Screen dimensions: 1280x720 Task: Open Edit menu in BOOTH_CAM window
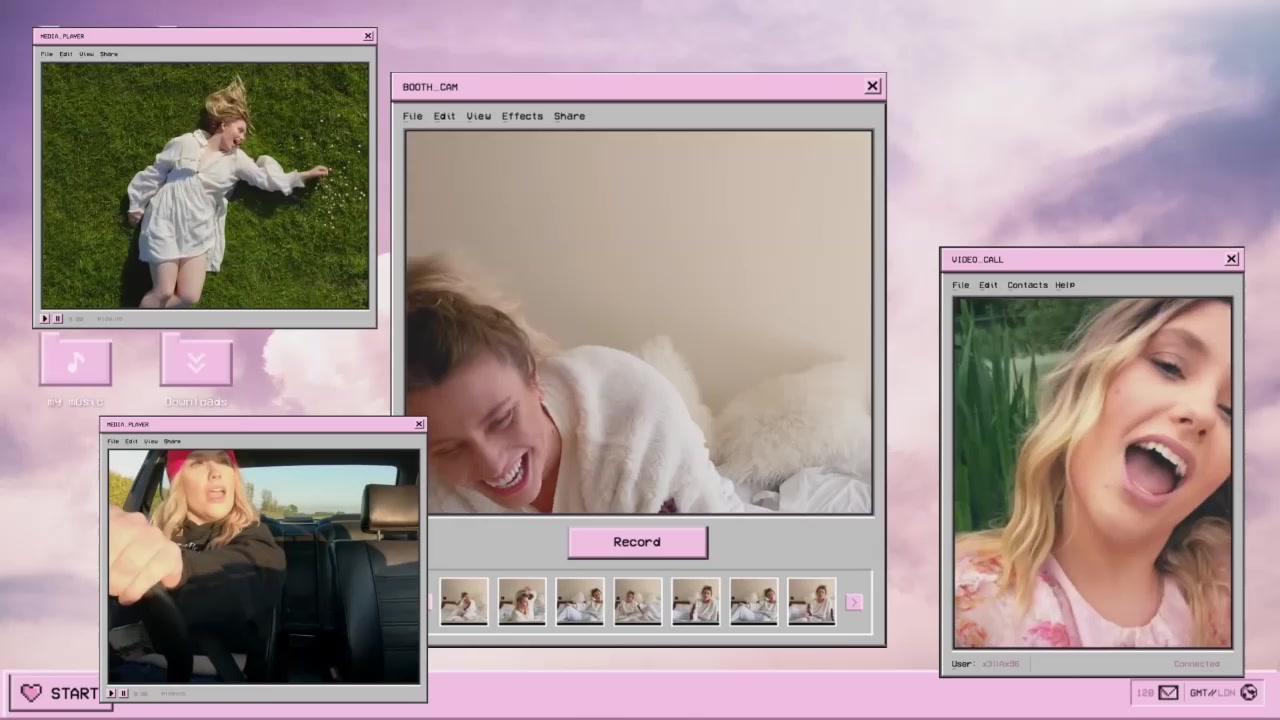click(x=444, y=116)
